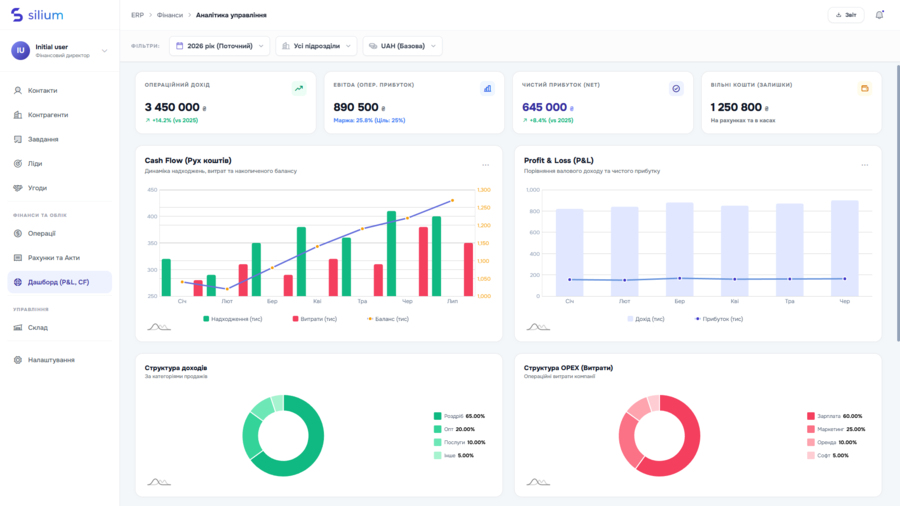Toggle Витрати series in Cash Flow legend

point(315,319)
